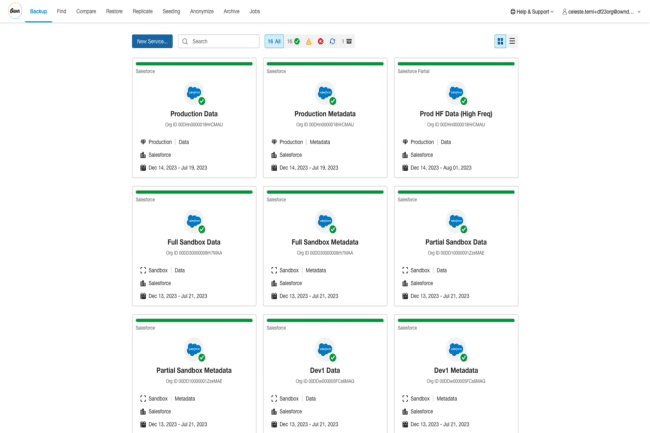Filter services by red error status

point(320,41)
